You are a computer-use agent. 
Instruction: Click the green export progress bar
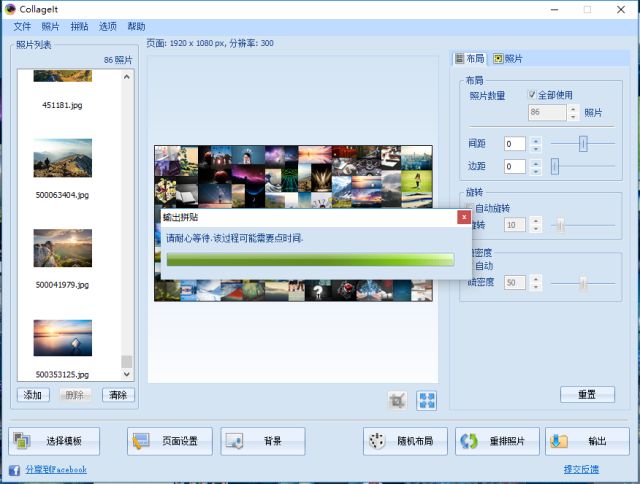coord(310,260)
